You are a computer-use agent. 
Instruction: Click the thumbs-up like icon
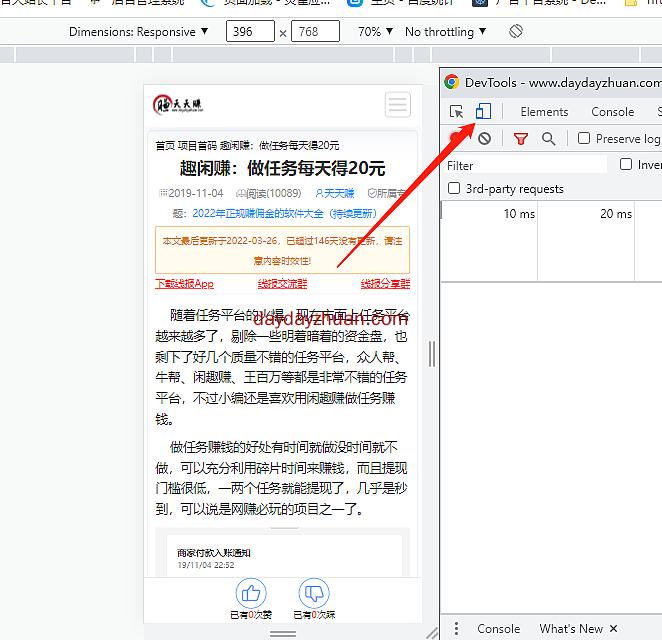251,593
